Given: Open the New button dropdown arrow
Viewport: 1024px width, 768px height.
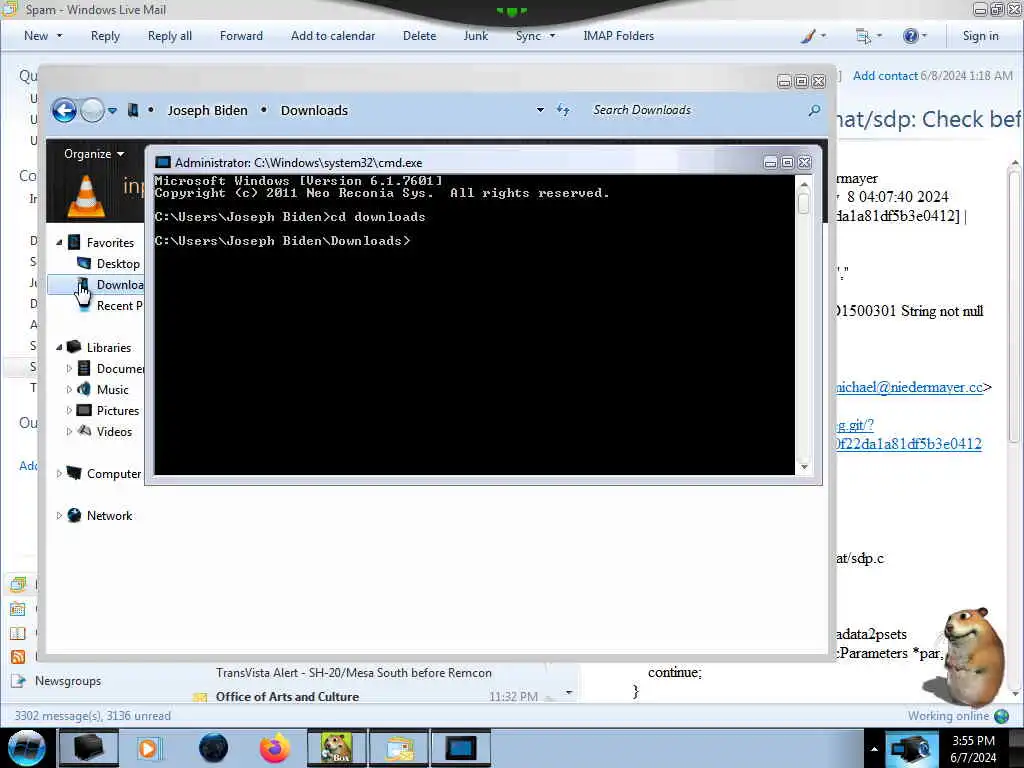Looking at the screenshot, I should pos(60,36).
